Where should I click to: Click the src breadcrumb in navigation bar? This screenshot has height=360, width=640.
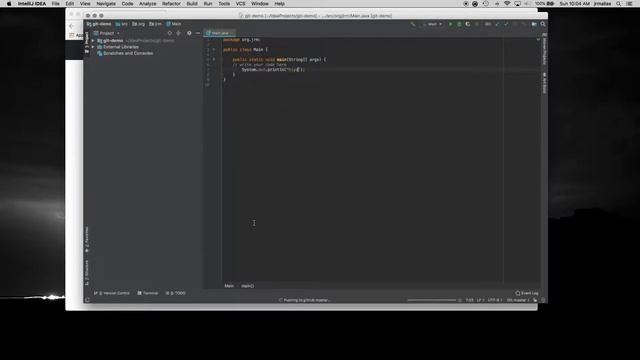(122, 24)
